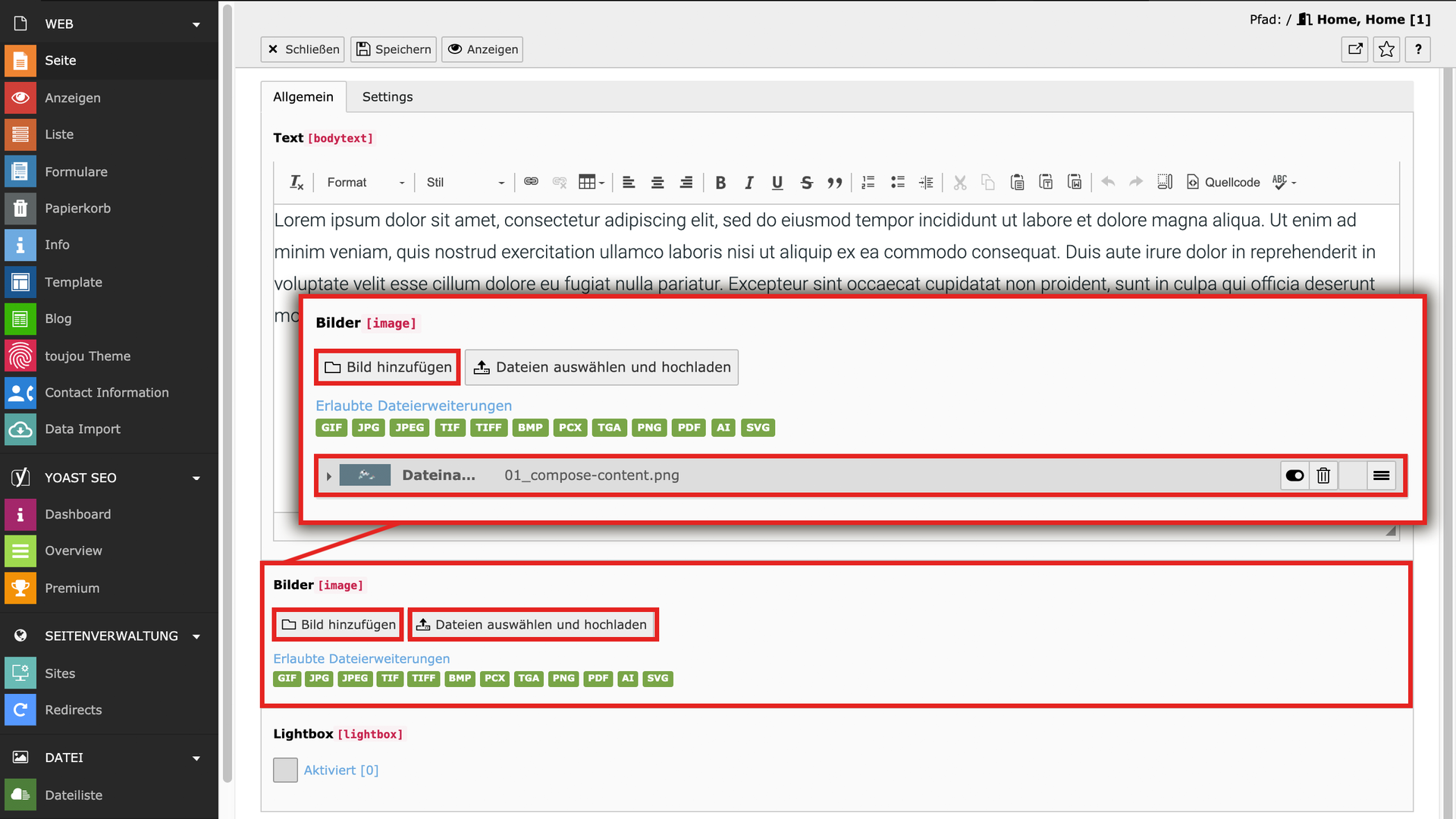Toggle visibility of 01_compose-content.png image

click(x=1294, y=475)
